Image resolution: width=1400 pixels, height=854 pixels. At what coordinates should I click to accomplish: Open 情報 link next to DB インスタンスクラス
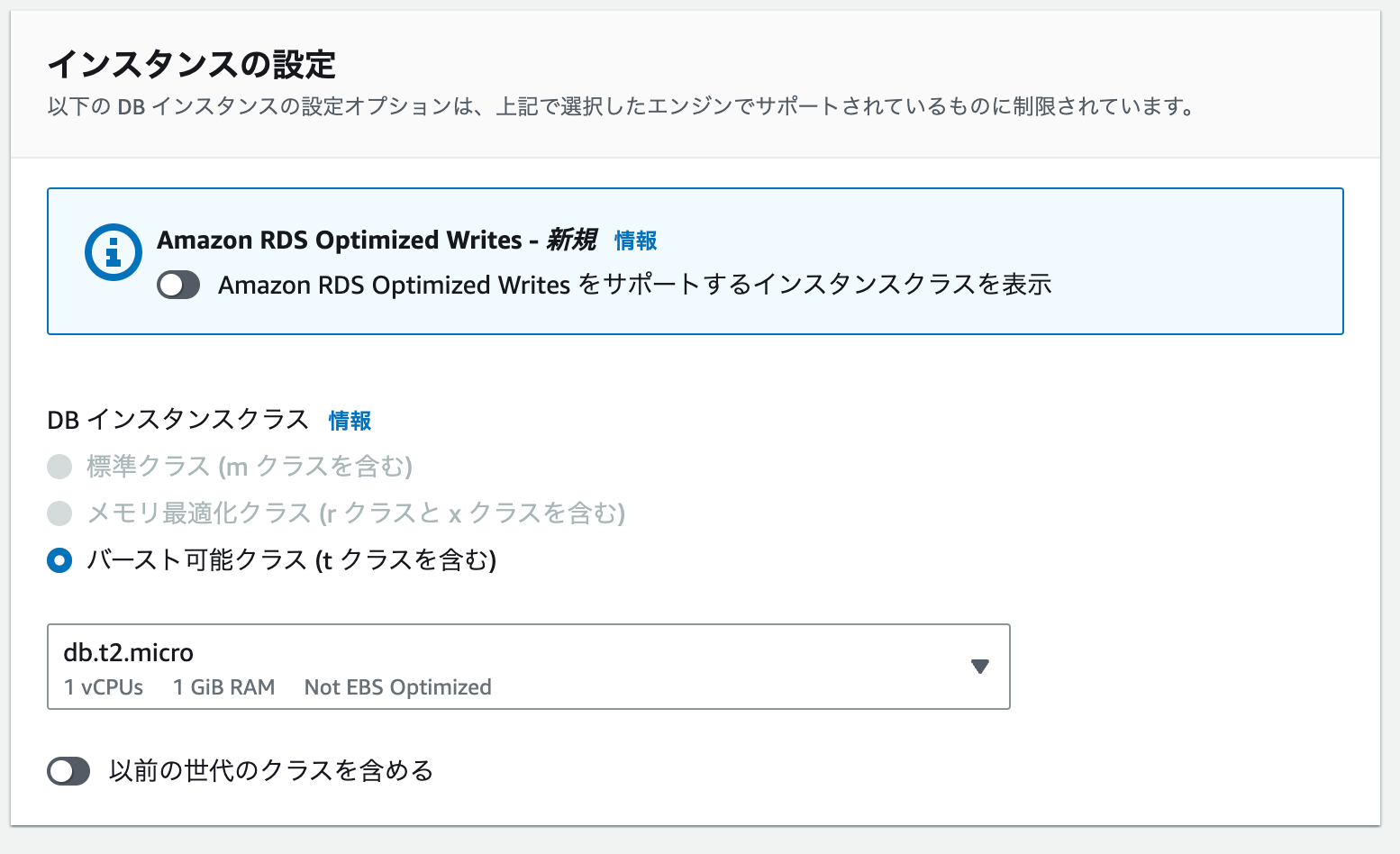[350, 421]
